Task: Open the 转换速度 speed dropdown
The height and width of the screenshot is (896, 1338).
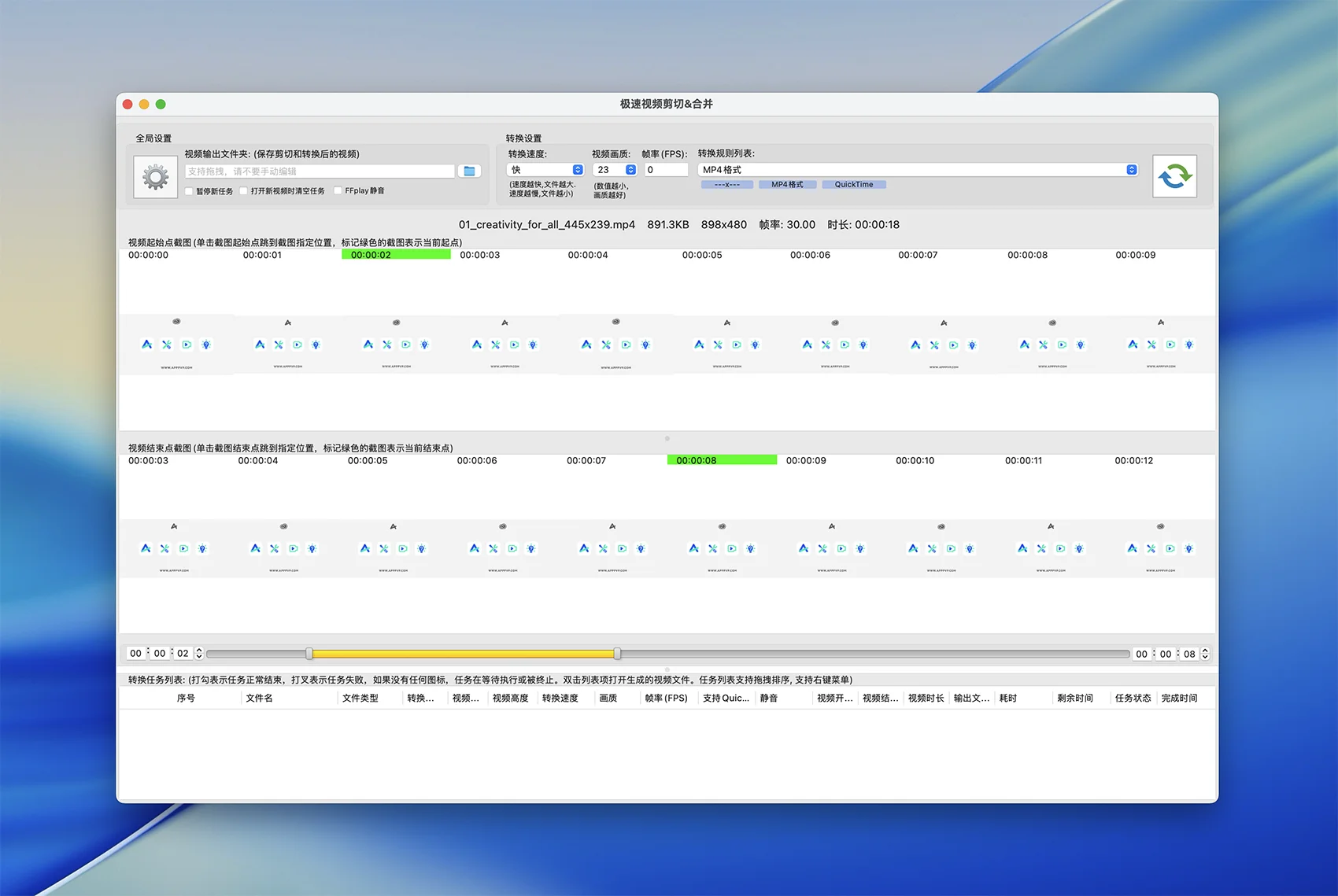Action: (x=545, y=170)
